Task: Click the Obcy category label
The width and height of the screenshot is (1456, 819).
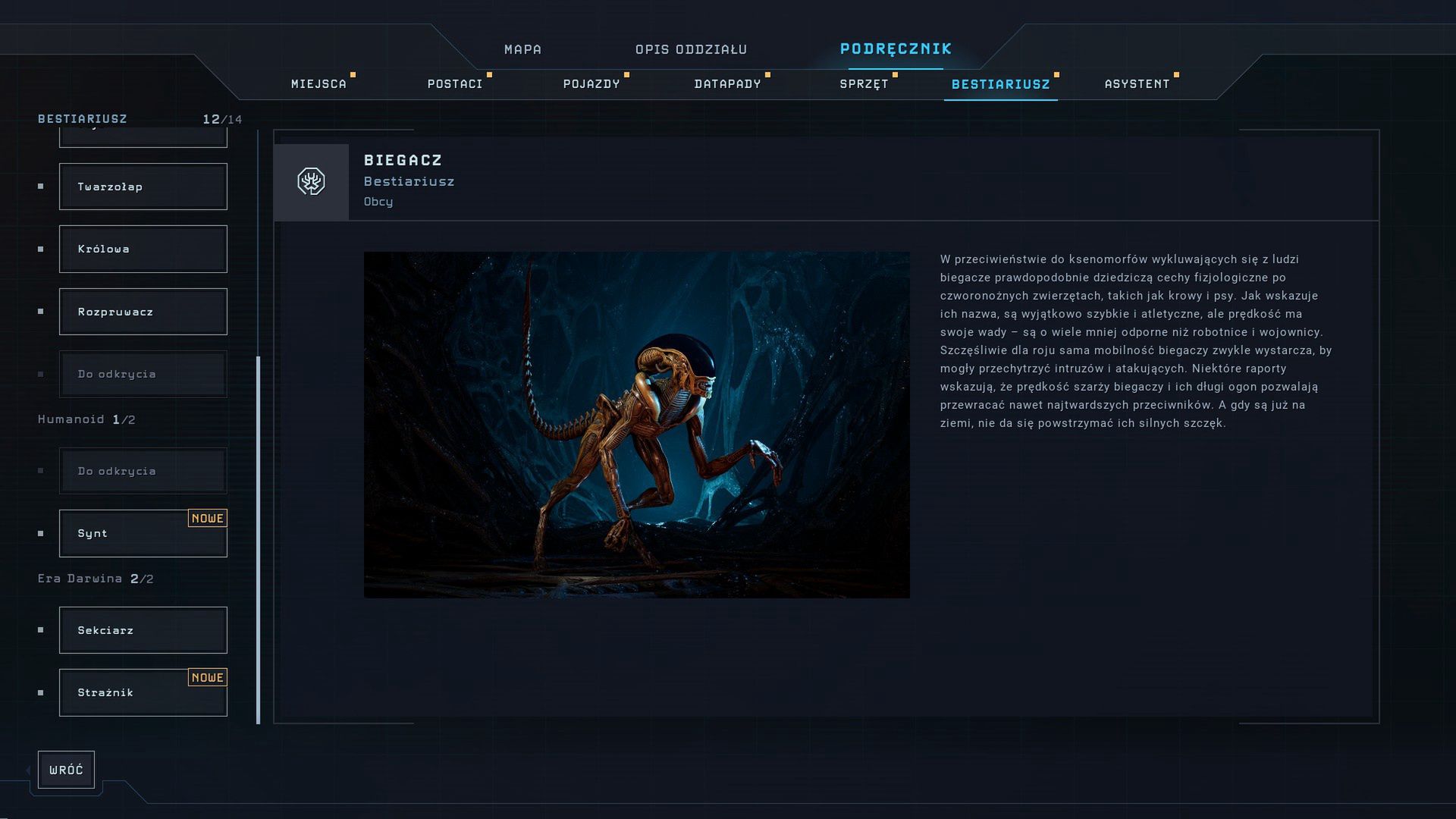Action: pyautogui.click(x=378, y=202)
